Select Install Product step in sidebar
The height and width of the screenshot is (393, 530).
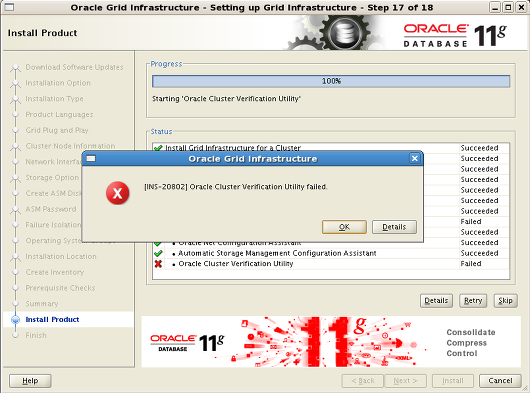pyautogui.click(x=52, y=319)
